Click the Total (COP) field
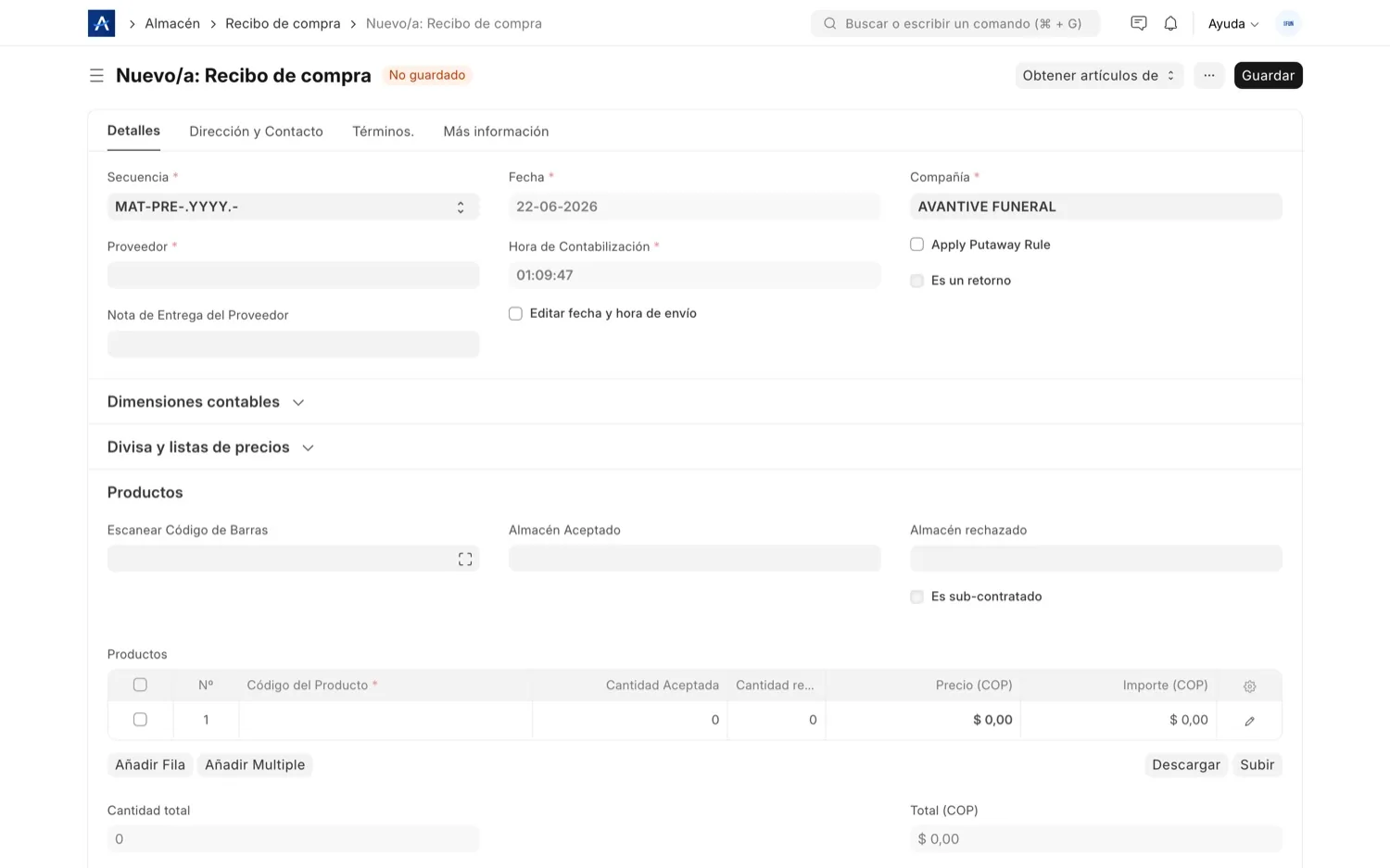The height and width of the screenshot is (868, 1390). [x=1095, y=838]
